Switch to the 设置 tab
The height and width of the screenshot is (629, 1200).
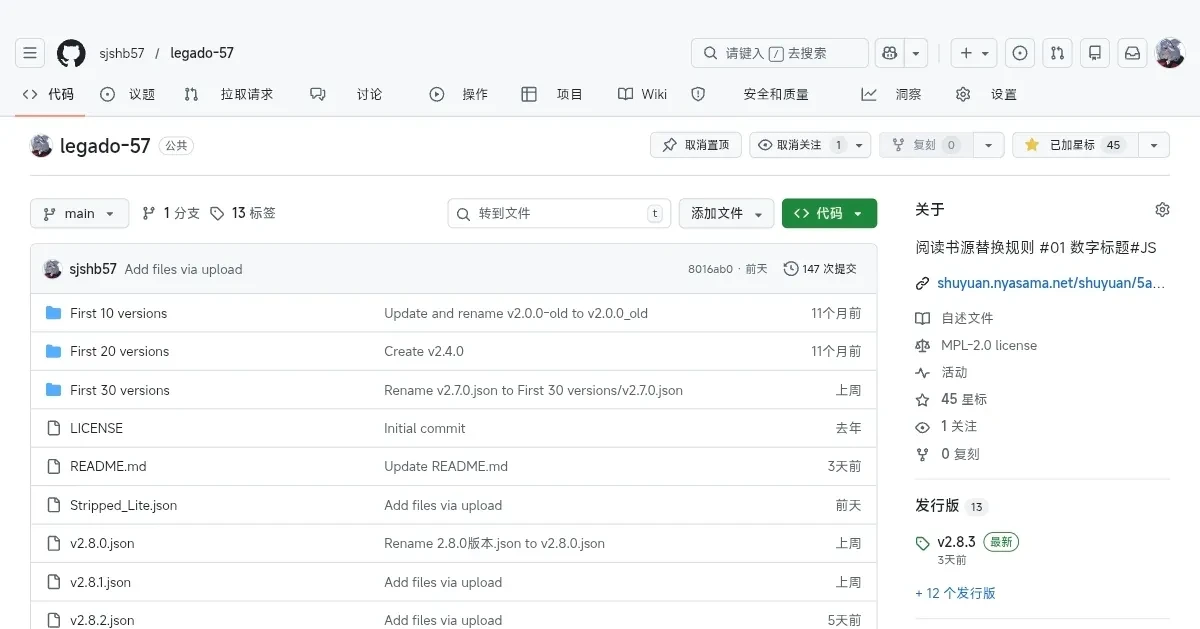[986, 94]
